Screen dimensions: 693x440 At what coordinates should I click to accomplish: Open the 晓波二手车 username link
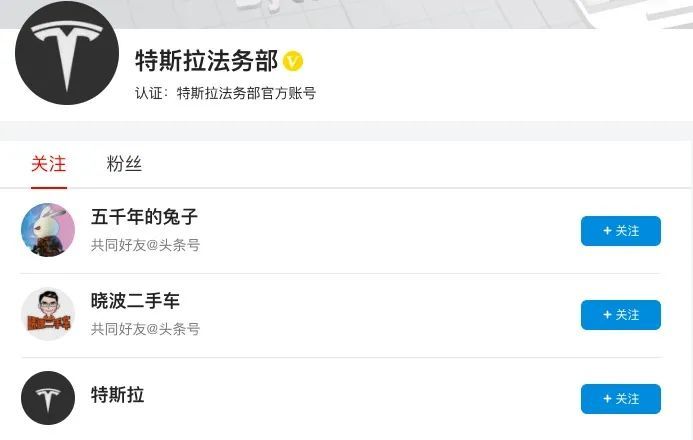[x=135, y=301]
